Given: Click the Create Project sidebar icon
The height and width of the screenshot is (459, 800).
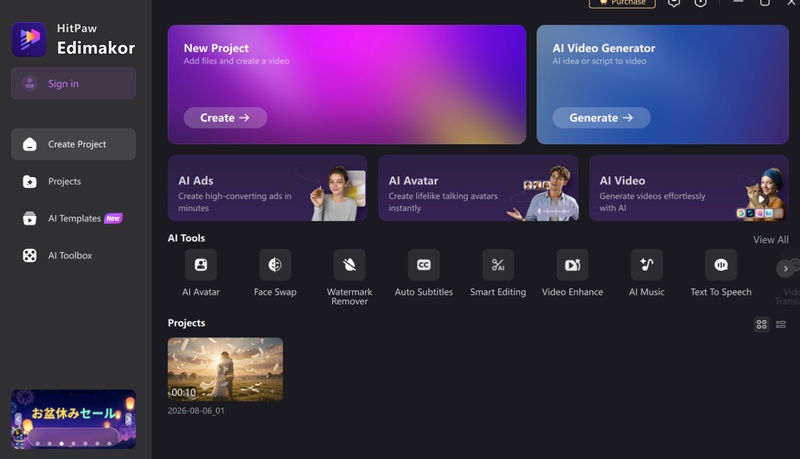Looking at the screenshot, I should click(30, 144).
